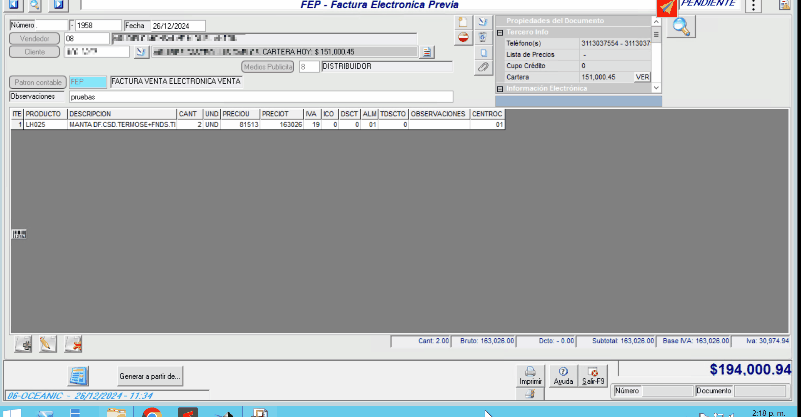Collapse the Tercero Info section
This screenshot has width=801, height=417.
coord(500,32)
